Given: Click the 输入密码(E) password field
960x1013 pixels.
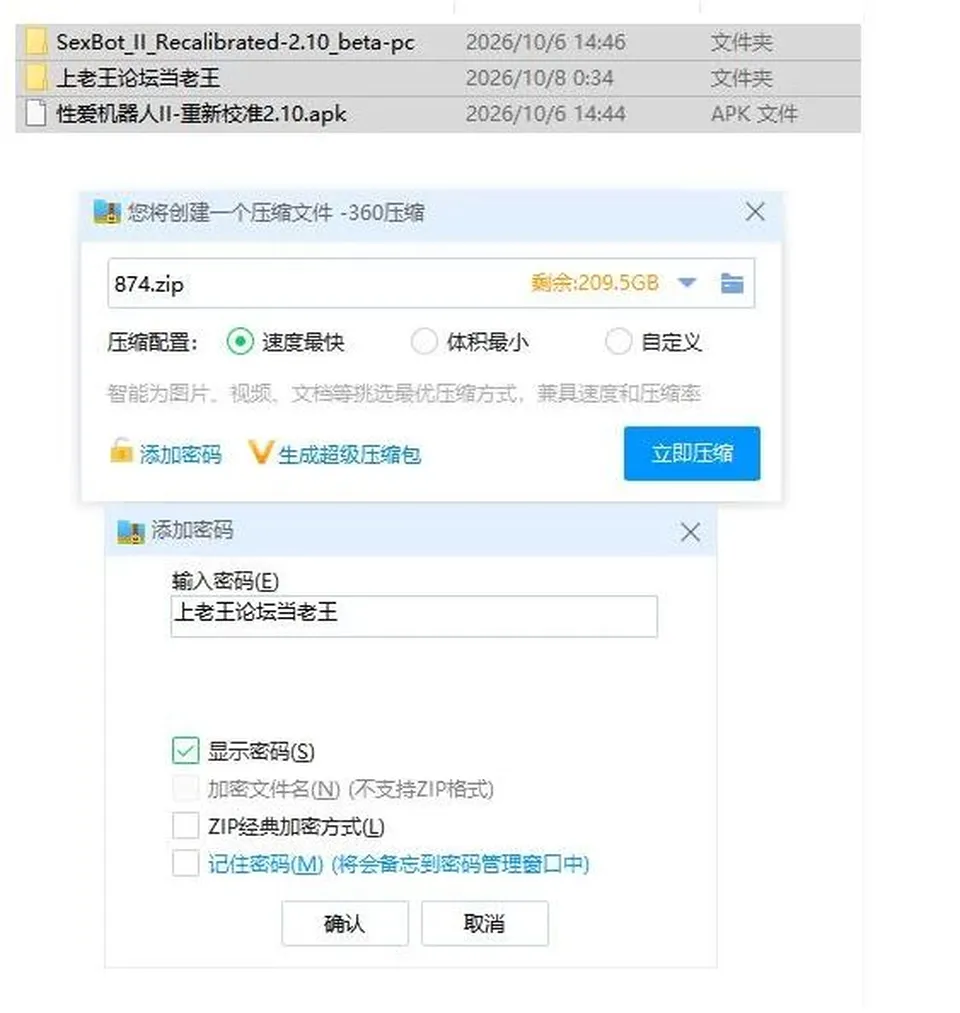Looking at the screenshot, I should 414,616.
